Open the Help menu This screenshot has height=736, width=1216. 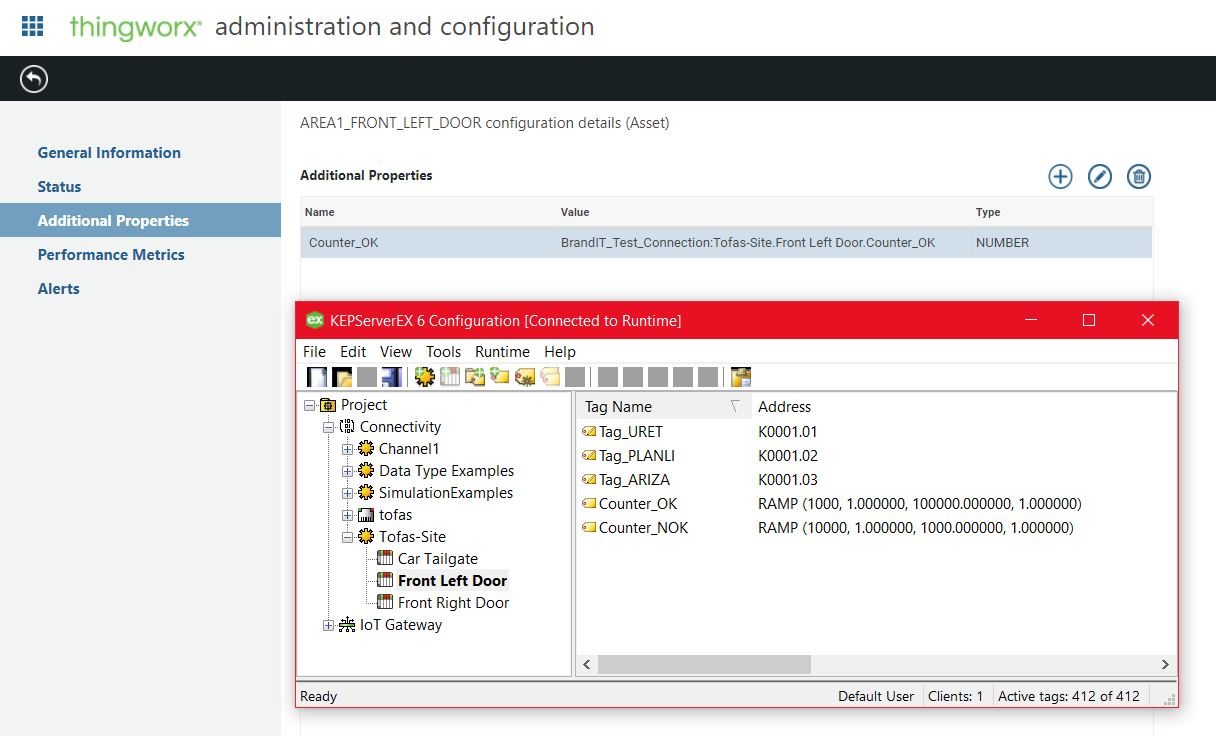click(560, 352)
